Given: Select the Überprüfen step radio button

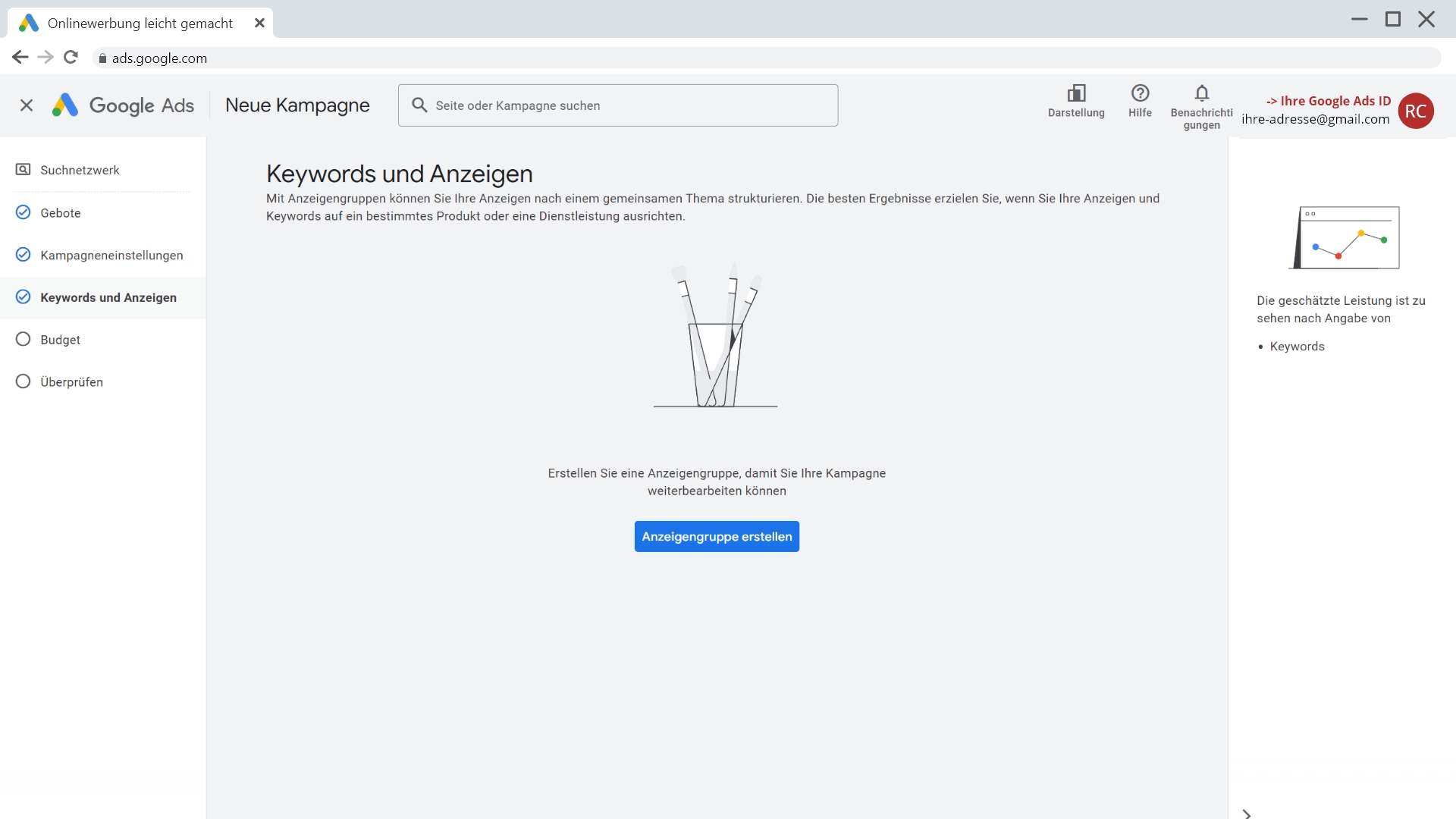Looking at the screenshot, I should click(23, 381).
